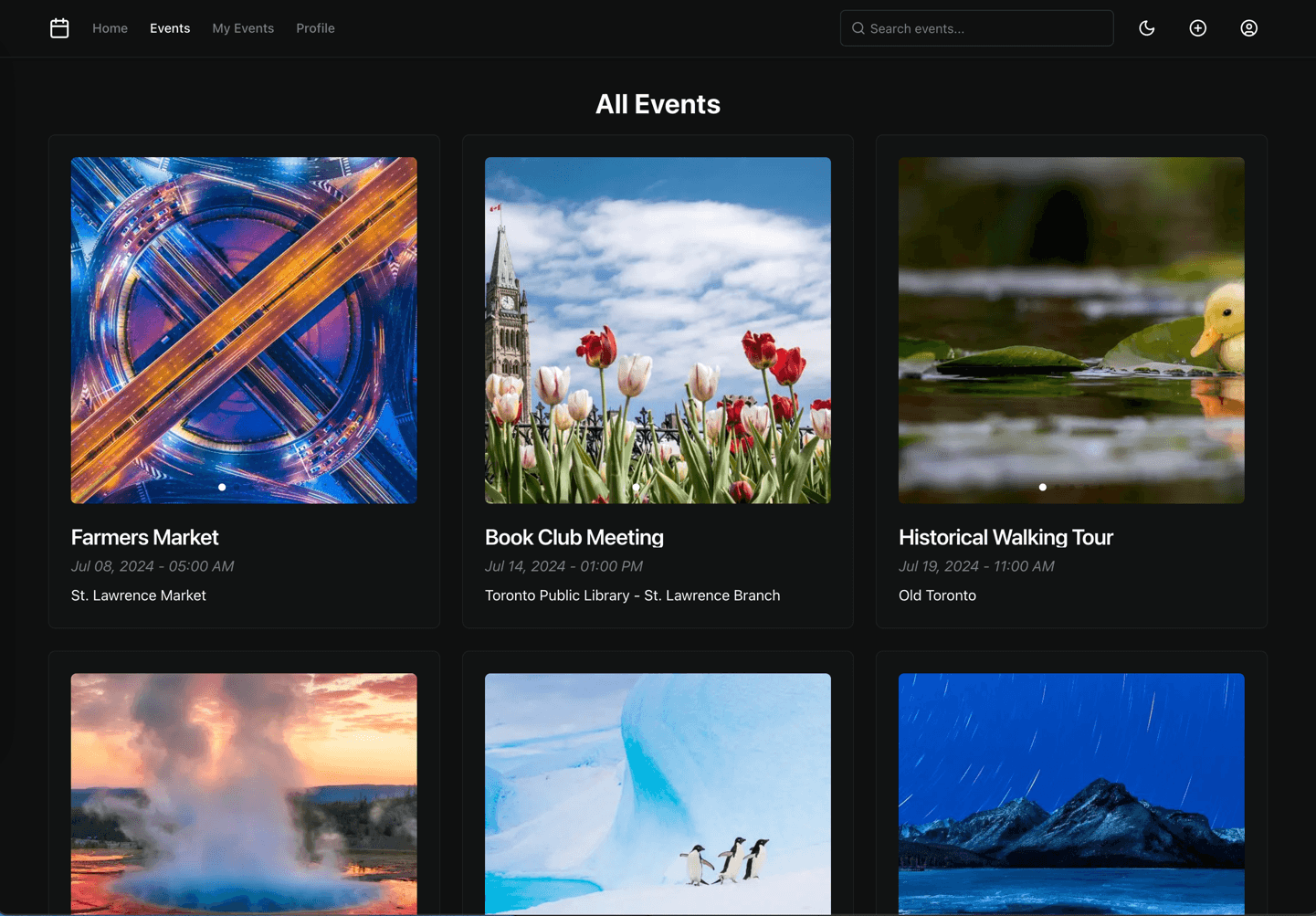This screenshot has height=916, width=1316.
Task: Click the Historical Walking Tour duckling image
Action: 1071,330
